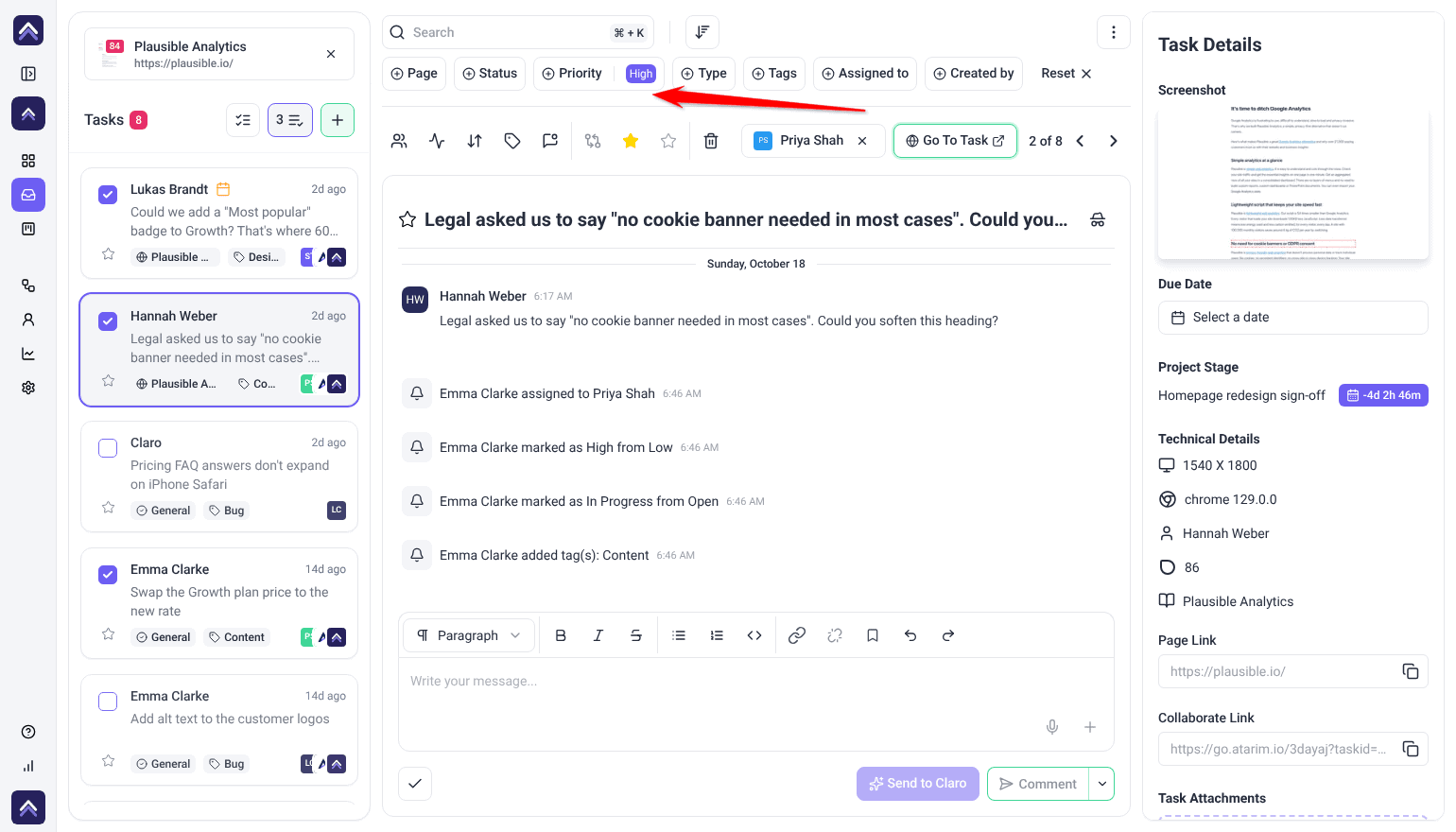
Task: Apply strikethrough formatting in editor
Action: coord(636,635)
